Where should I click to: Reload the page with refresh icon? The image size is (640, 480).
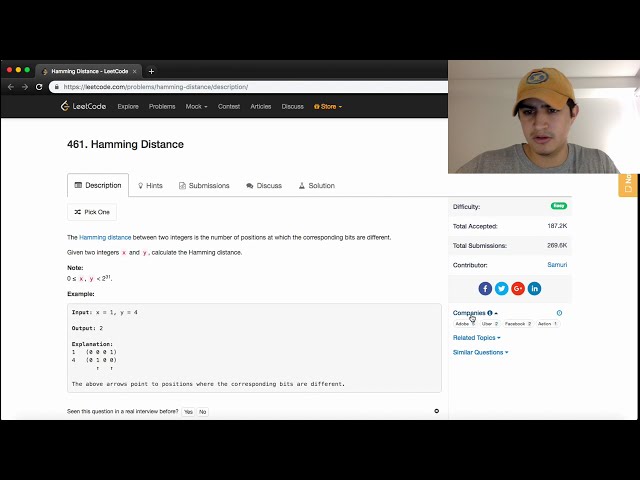click(39, 87)
